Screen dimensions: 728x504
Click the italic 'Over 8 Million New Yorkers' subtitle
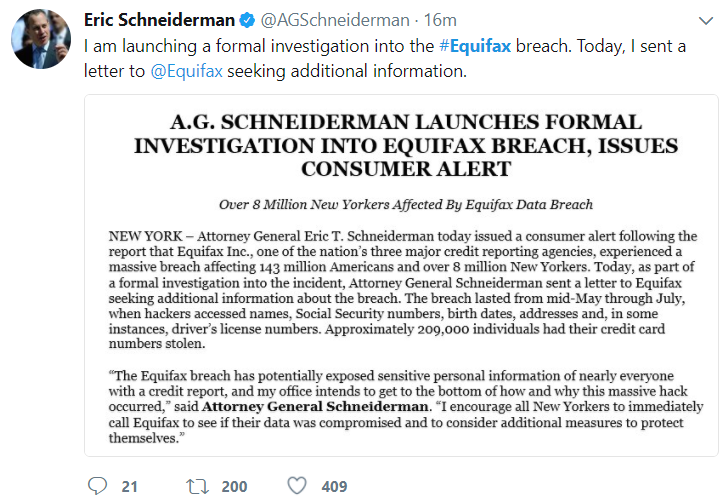click(406, 205)
